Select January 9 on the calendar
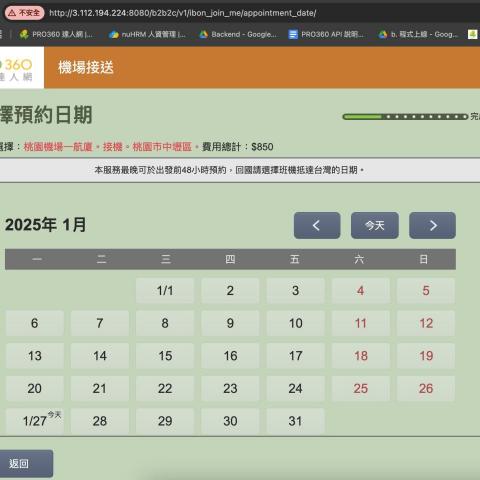 tap(230, 323)
